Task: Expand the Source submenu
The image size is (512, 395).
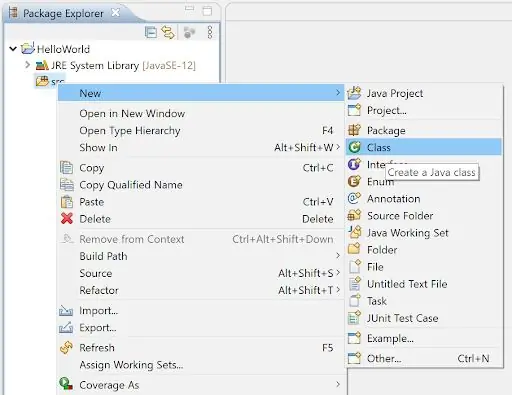Action: click(x=201, y=273)
